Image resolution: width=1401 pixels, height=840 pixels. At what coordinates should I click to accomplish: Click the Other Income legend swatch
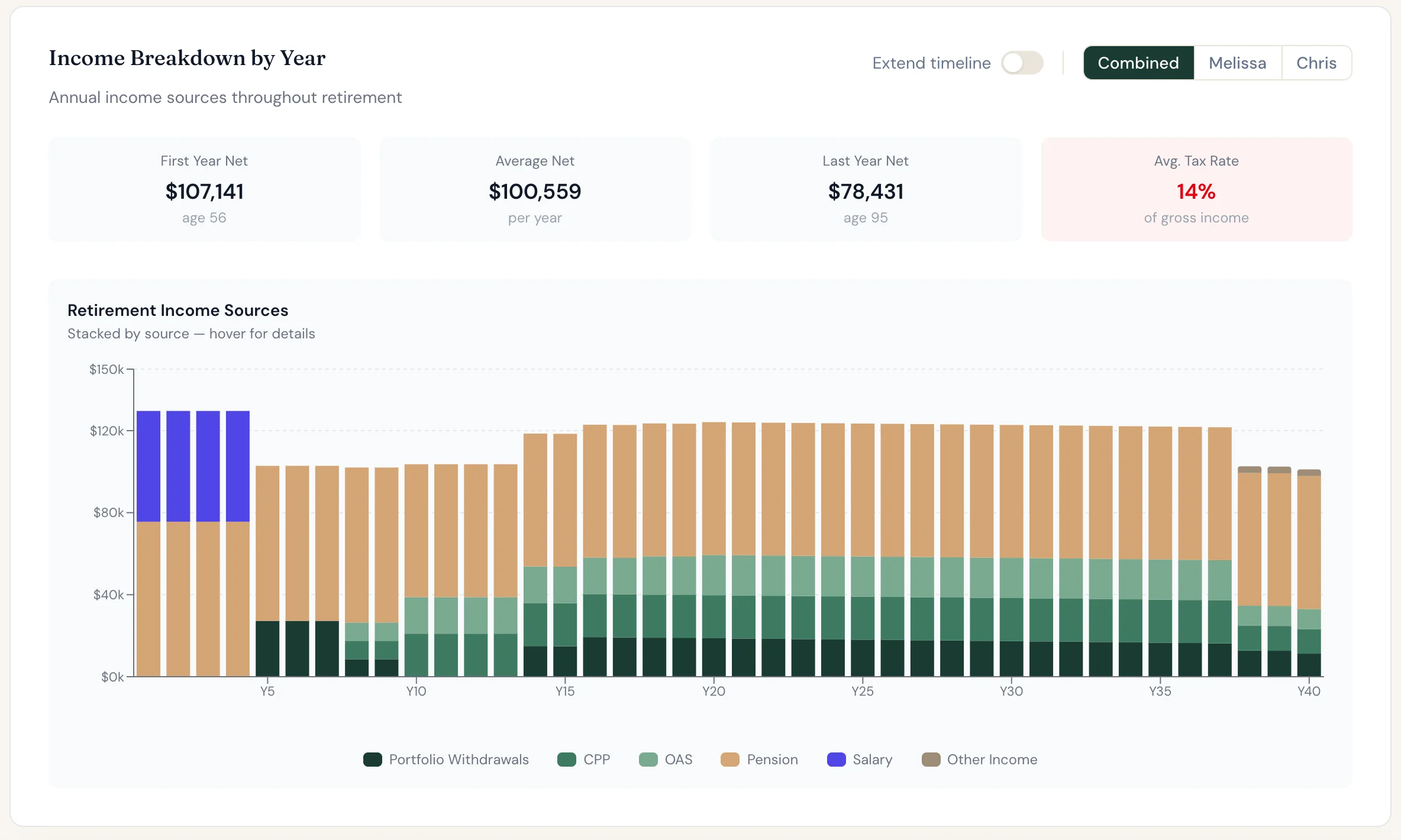click(931, 760)
